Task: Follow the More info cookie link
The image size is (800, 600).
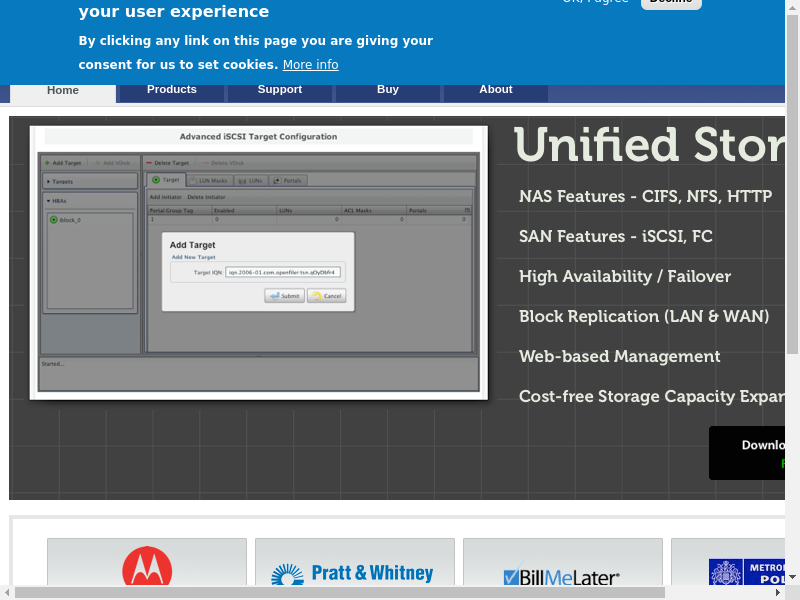Action: coord(310,65)
